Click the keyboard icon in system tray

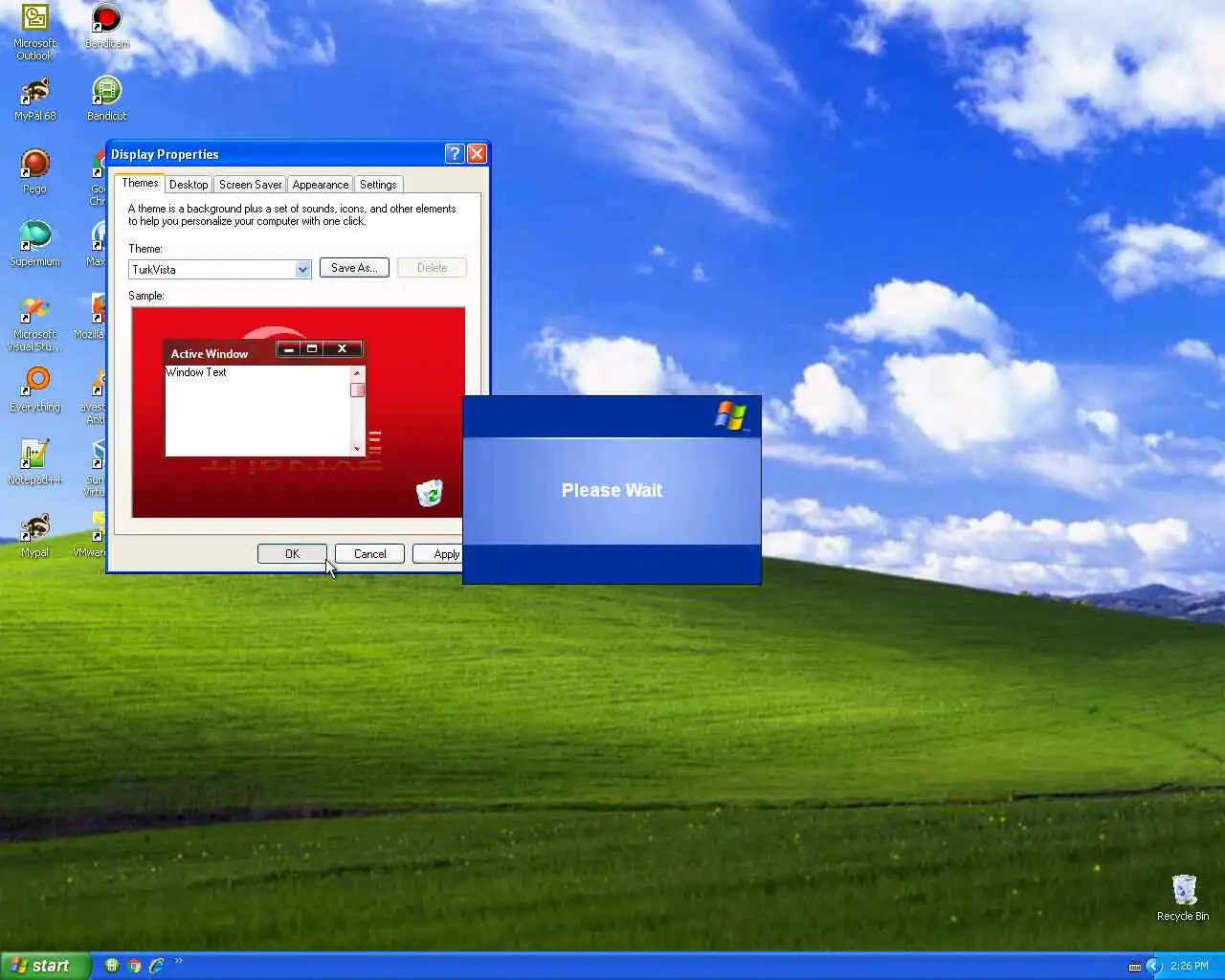[1134, 967]
